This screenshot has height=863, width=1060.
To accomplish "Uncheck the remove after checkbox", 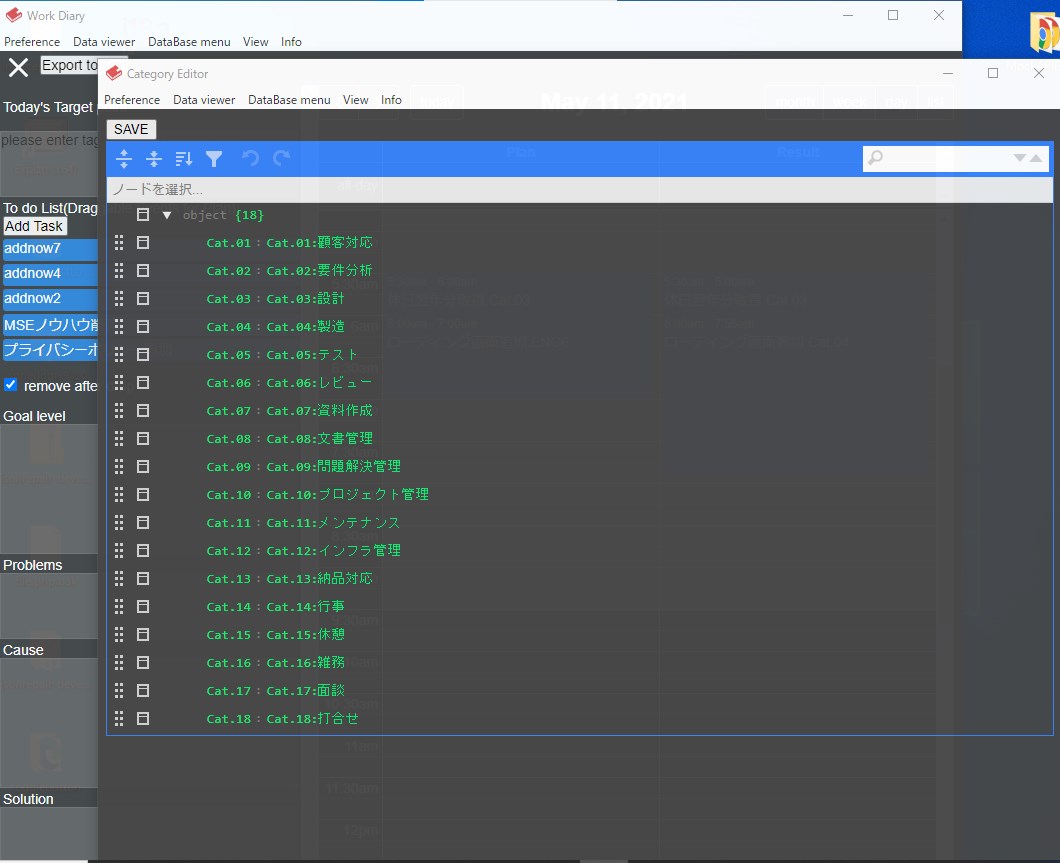I will point(10,385).
